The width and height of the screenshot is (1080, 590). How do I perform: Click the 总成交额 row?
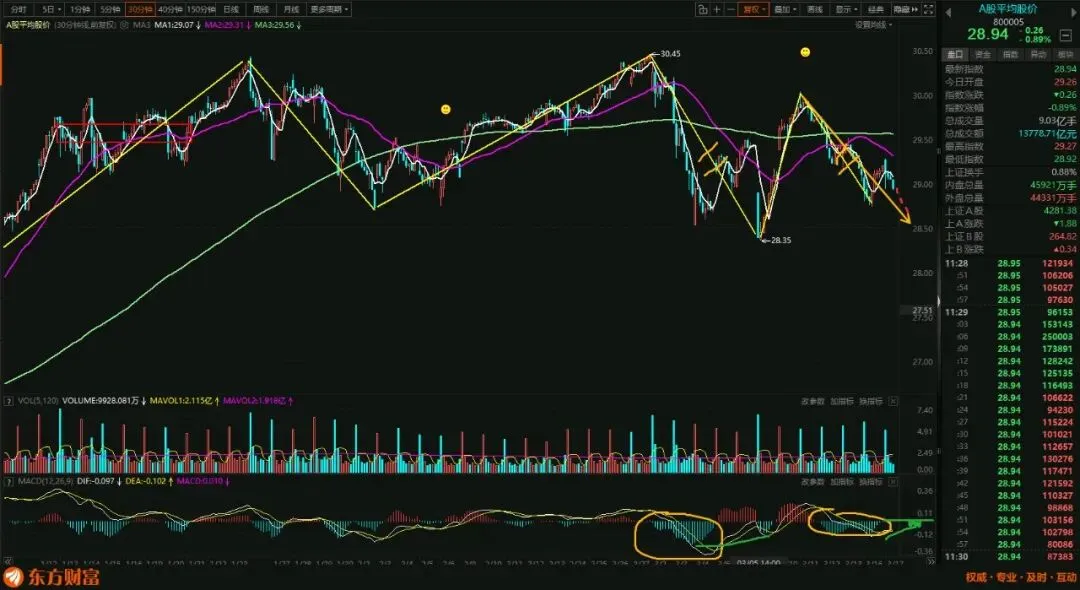pos(1010,134)
